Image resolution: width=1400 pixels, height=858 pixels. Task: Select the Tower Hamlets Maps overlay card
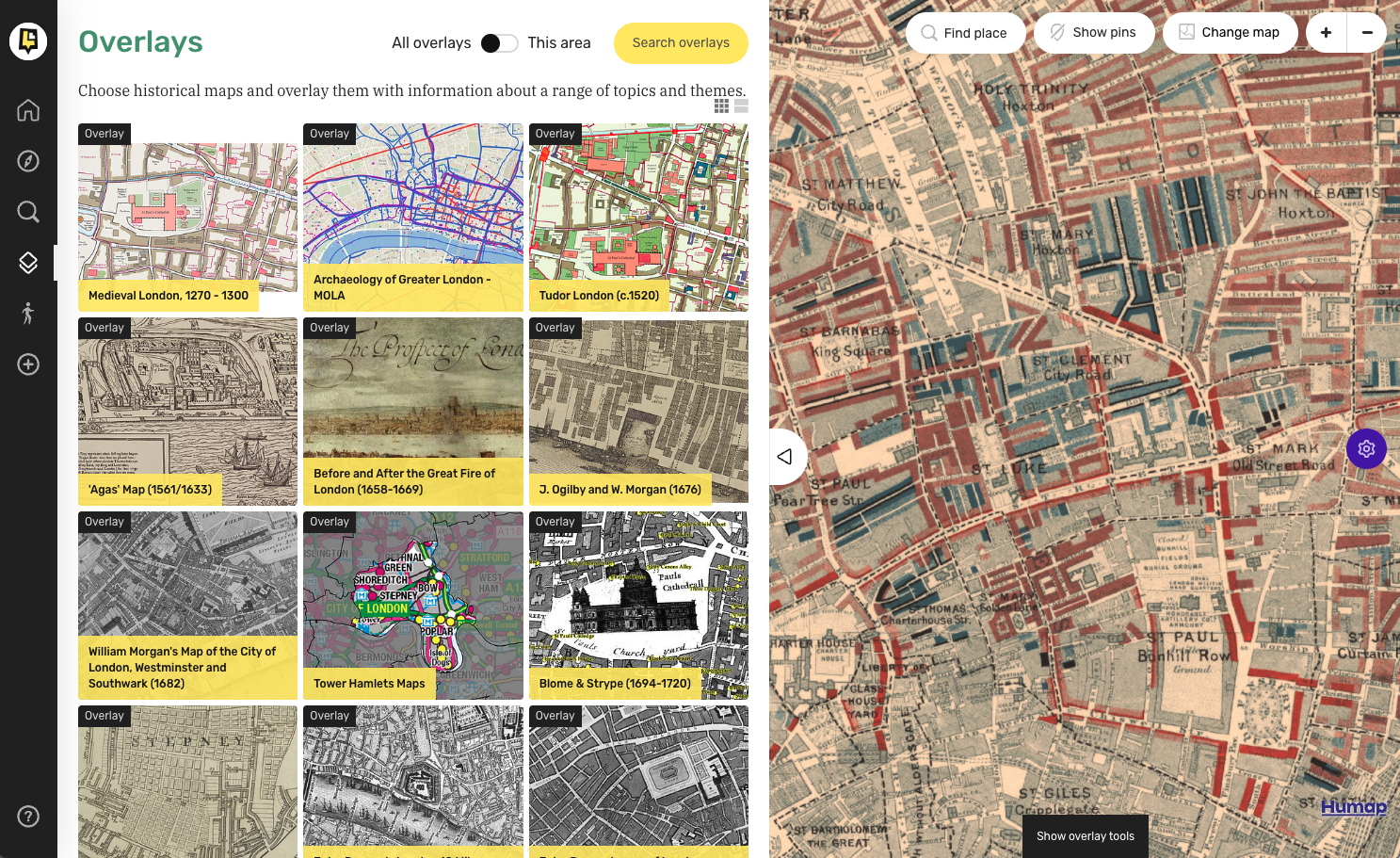click(x=412, y=606)
